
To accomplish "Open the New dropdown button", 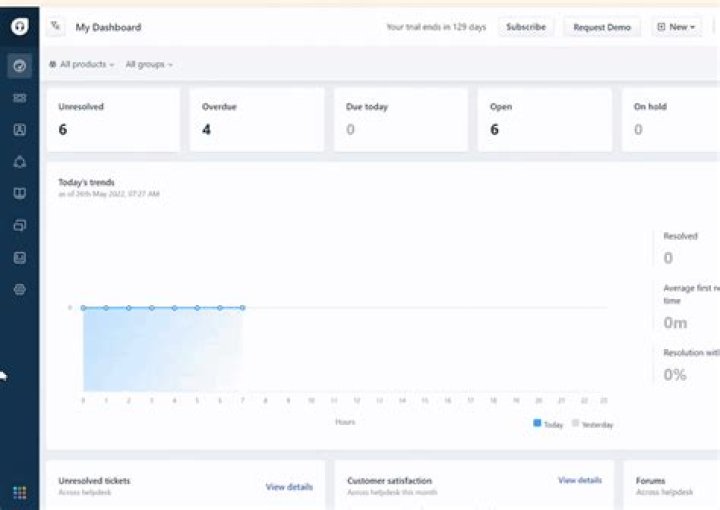I will 676,27.
